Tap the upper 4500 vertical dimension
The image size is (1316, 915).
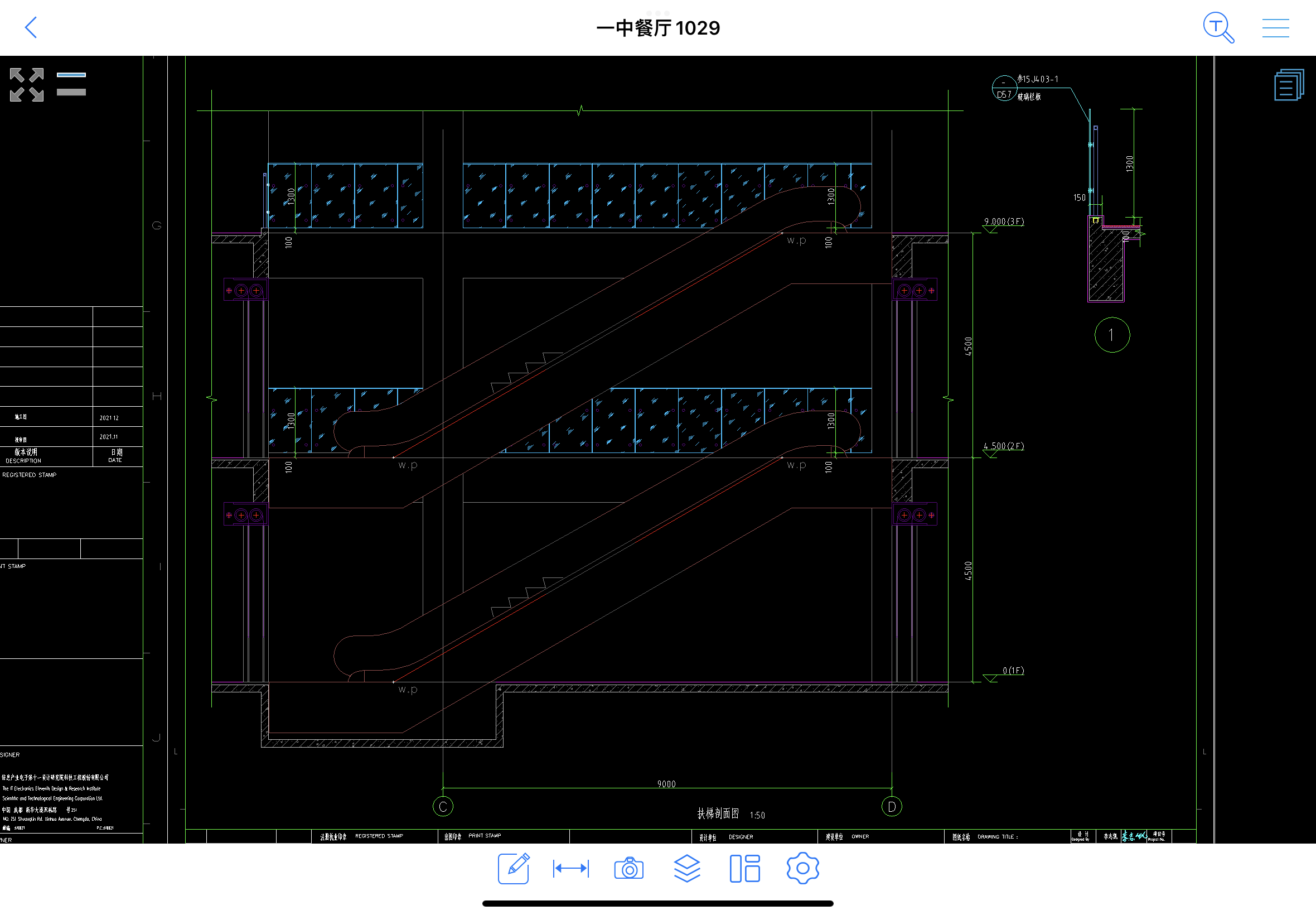click(968, 346)
